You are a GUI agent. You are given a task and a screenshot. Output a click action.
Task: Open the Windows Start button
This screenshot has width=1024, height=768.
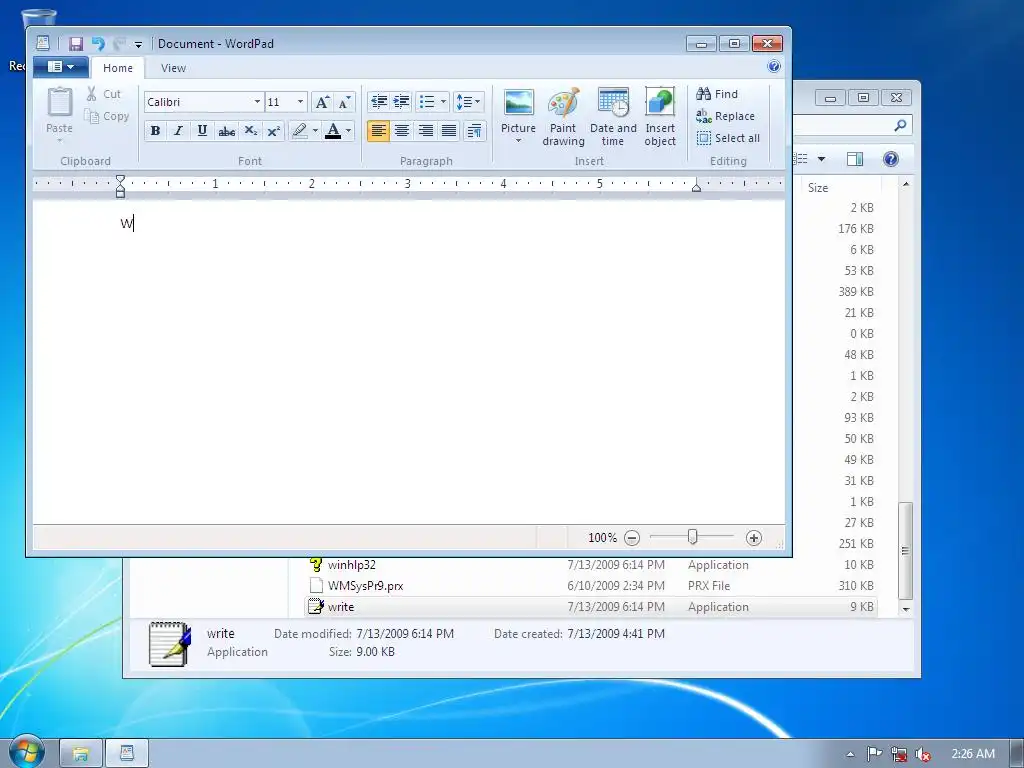(26, 752)
